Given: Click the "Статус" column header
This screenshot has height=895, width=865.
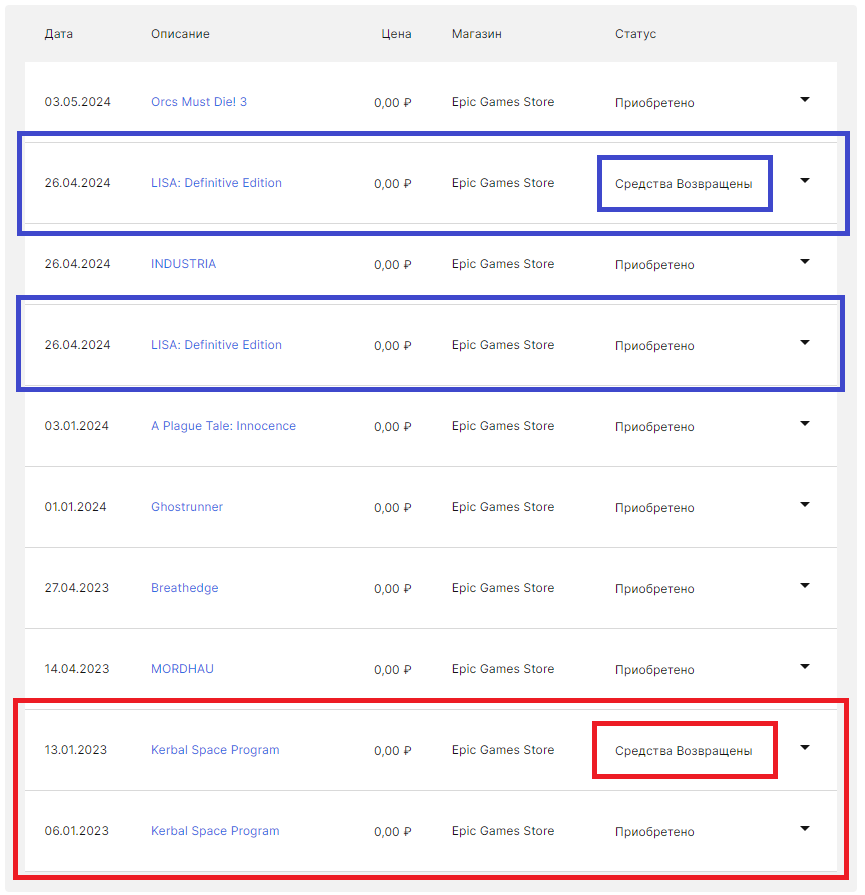Looking at the screenshot, I should click(635, 34).
